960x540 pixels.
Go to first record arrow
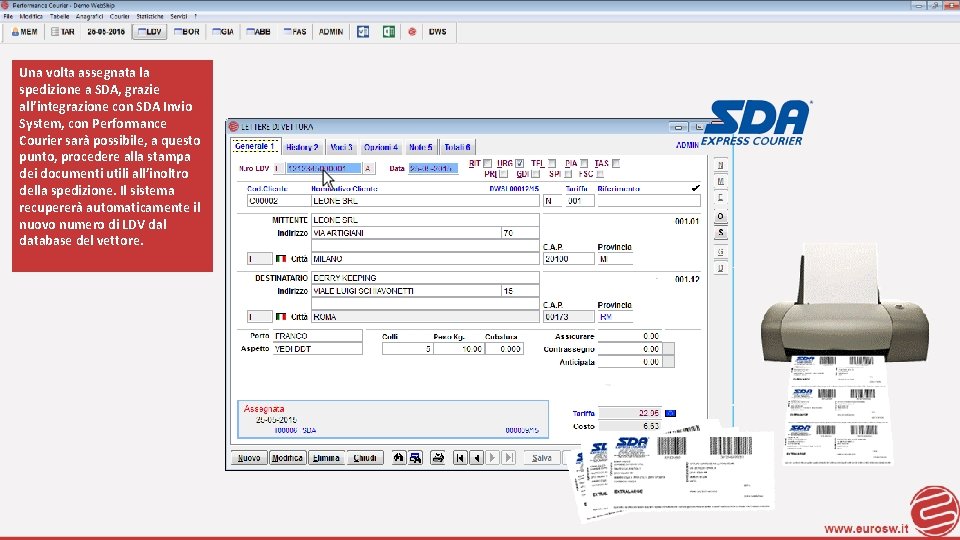click(x=460, y=458)
